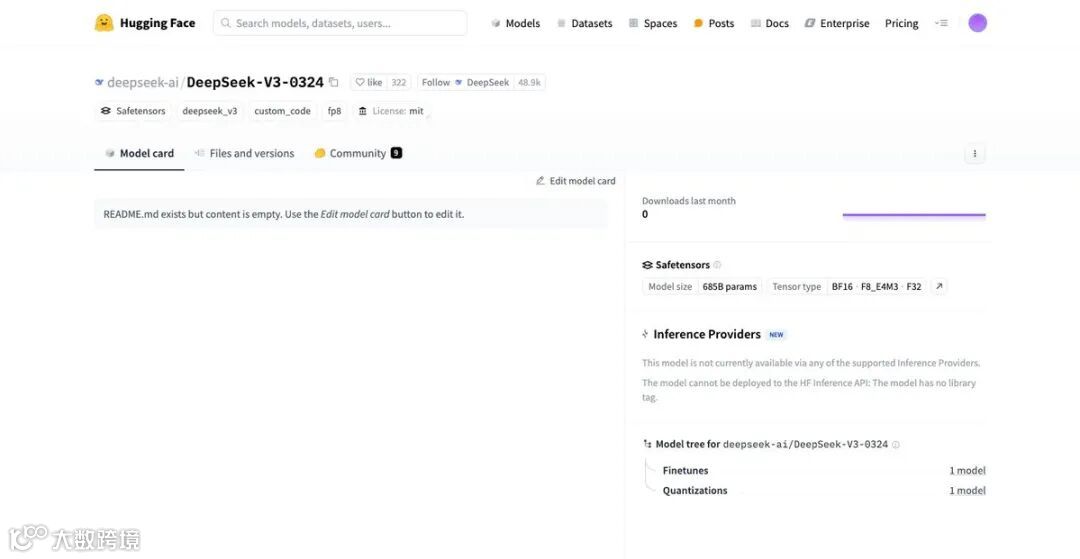This screenshot has width=1080, height=559.
Task: Select the Safetensors tag
Action: (x=133, y=111)
